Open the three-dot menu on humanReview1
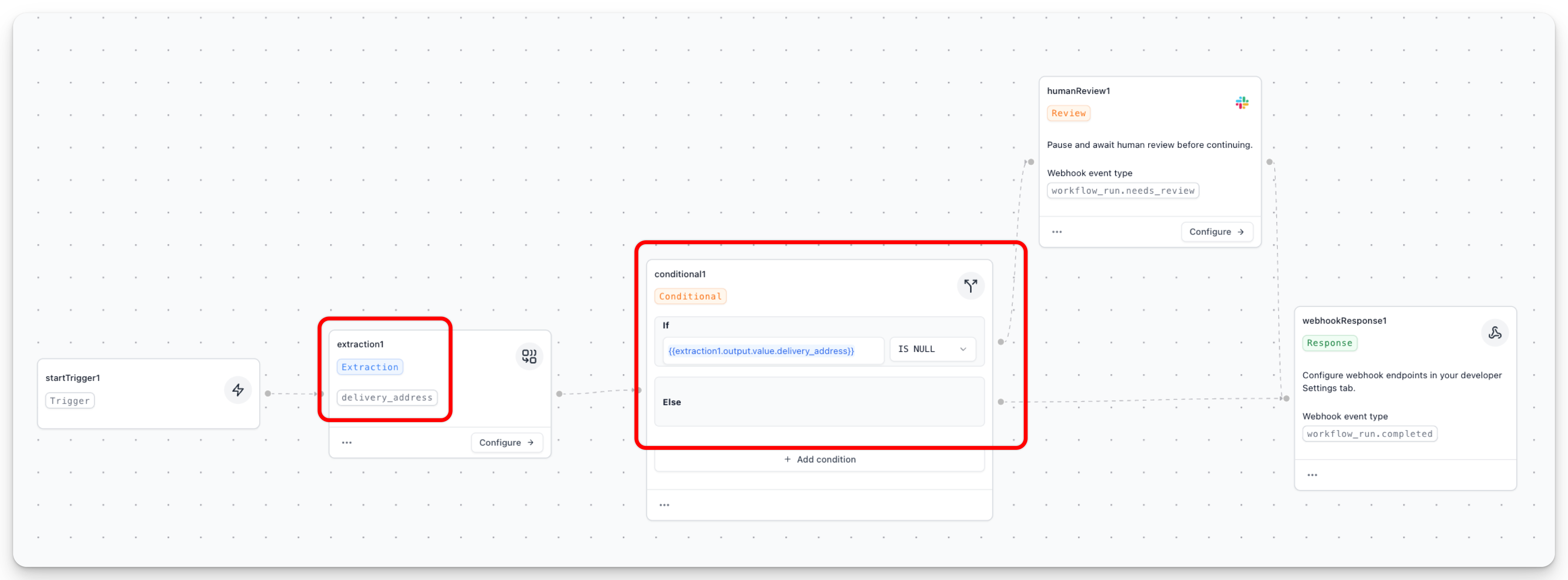The image size is (1568, 580). coord(1057,231)
